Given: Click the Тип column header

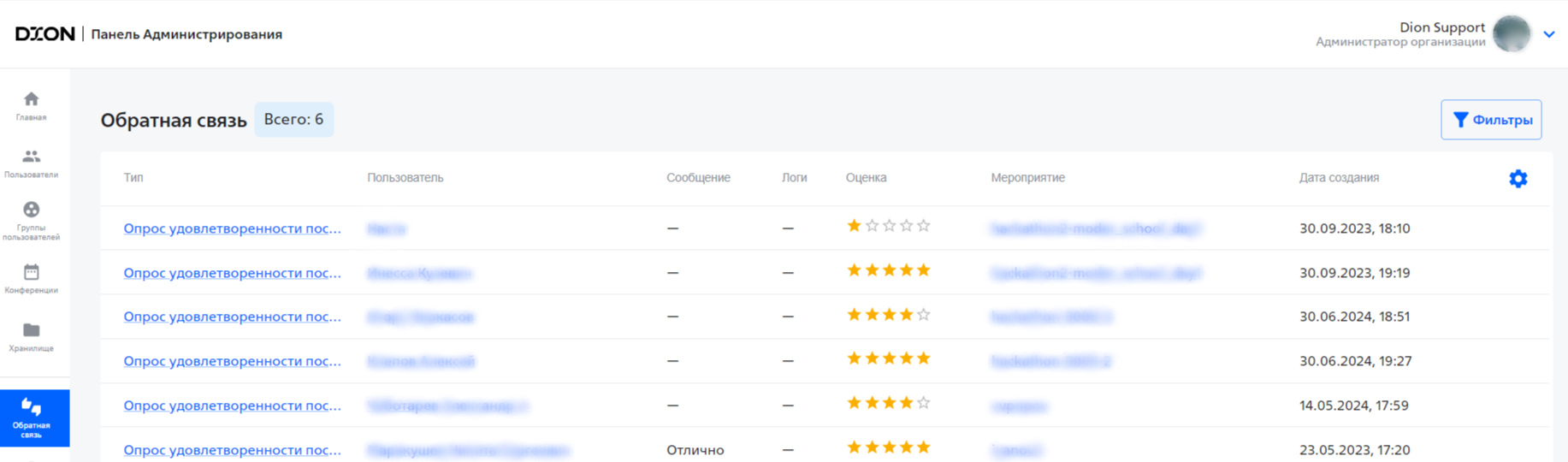Looking at the screenshot, I should coord(133,178).
